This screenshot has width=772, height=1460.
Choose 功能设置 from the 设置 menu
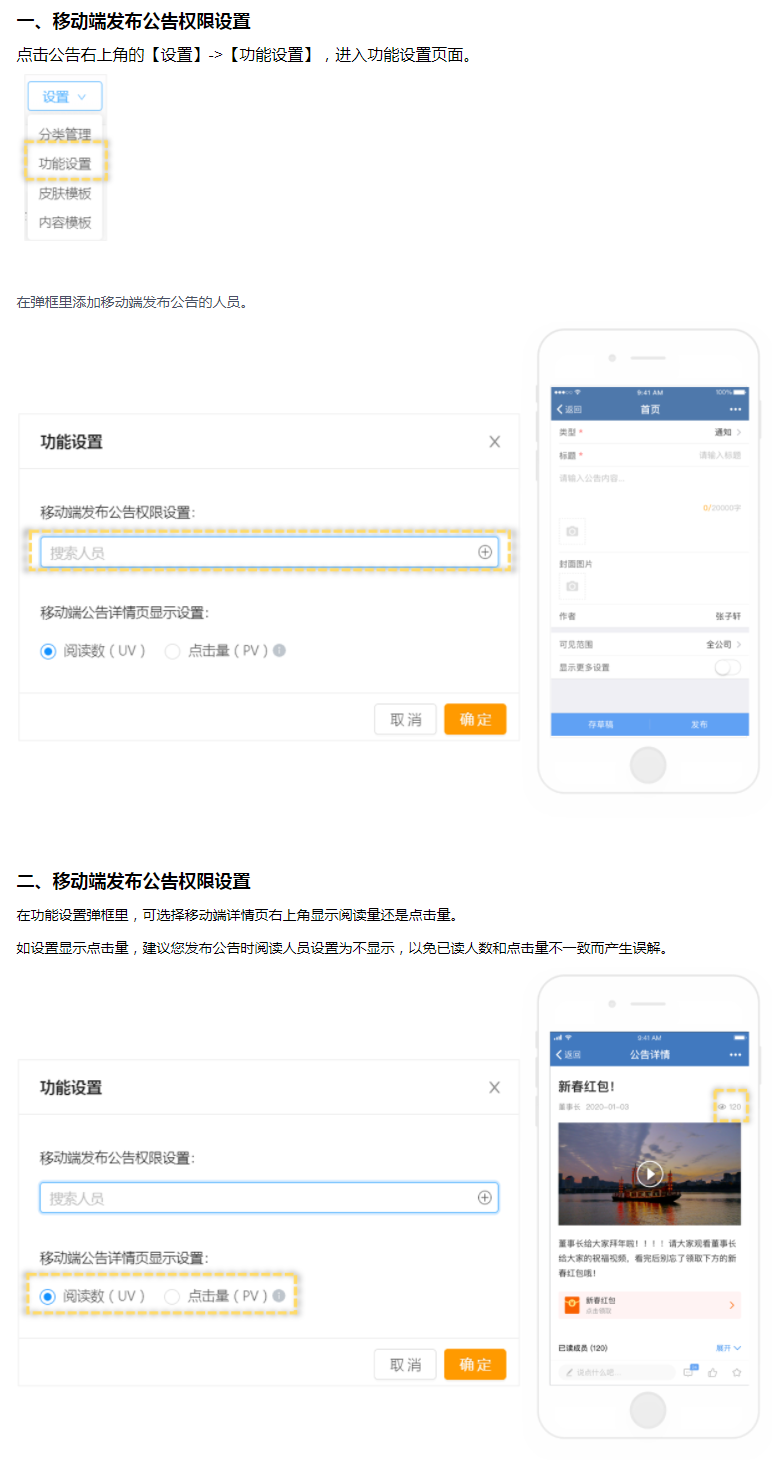coord(65,163)
